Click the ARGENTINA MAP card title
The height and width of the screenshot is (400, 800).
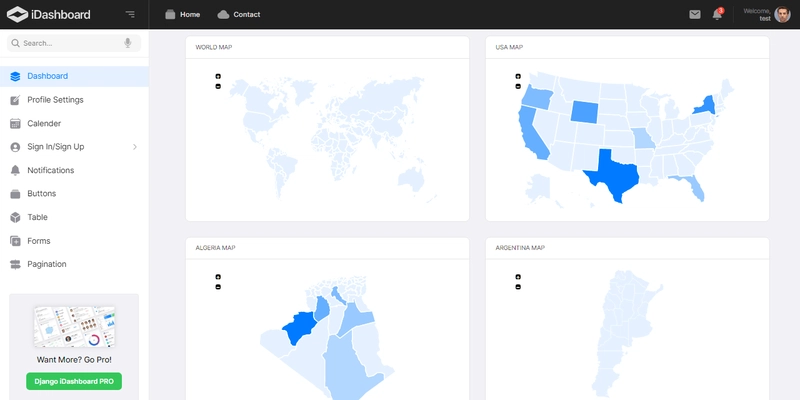tap(520, 248)
